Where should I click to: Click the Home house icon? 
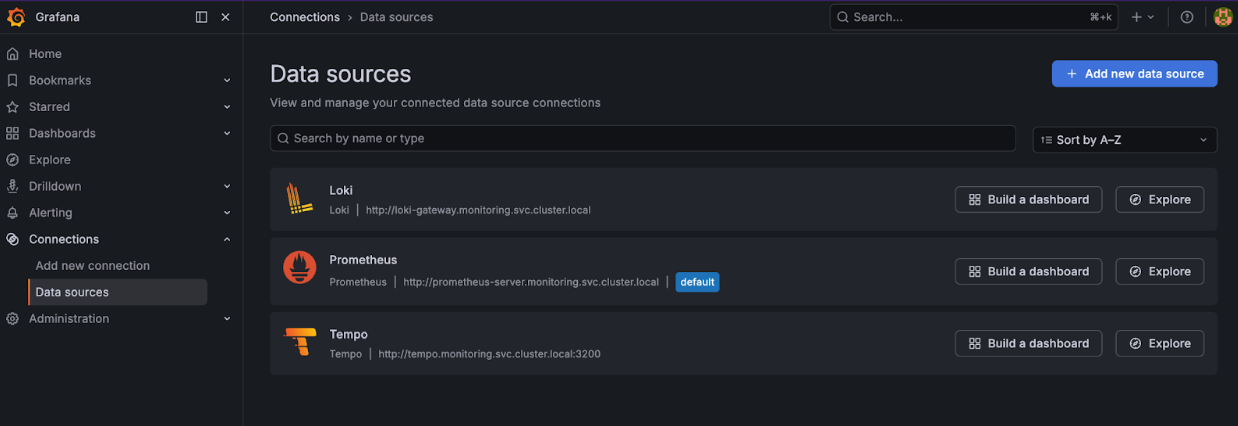point(13,54)
